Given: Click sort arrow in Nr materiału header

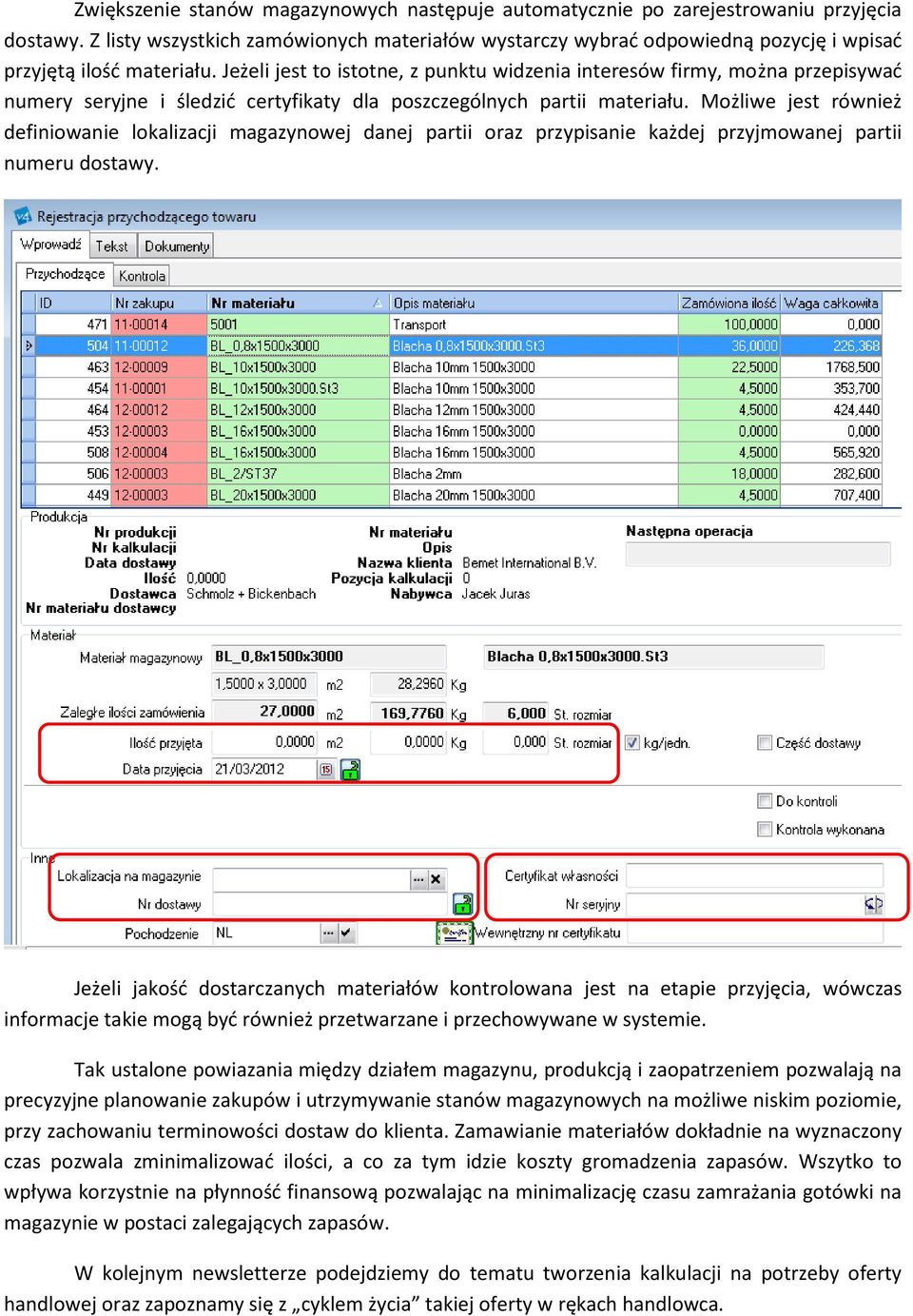Looking at the screenshot, I should (378, 304).
